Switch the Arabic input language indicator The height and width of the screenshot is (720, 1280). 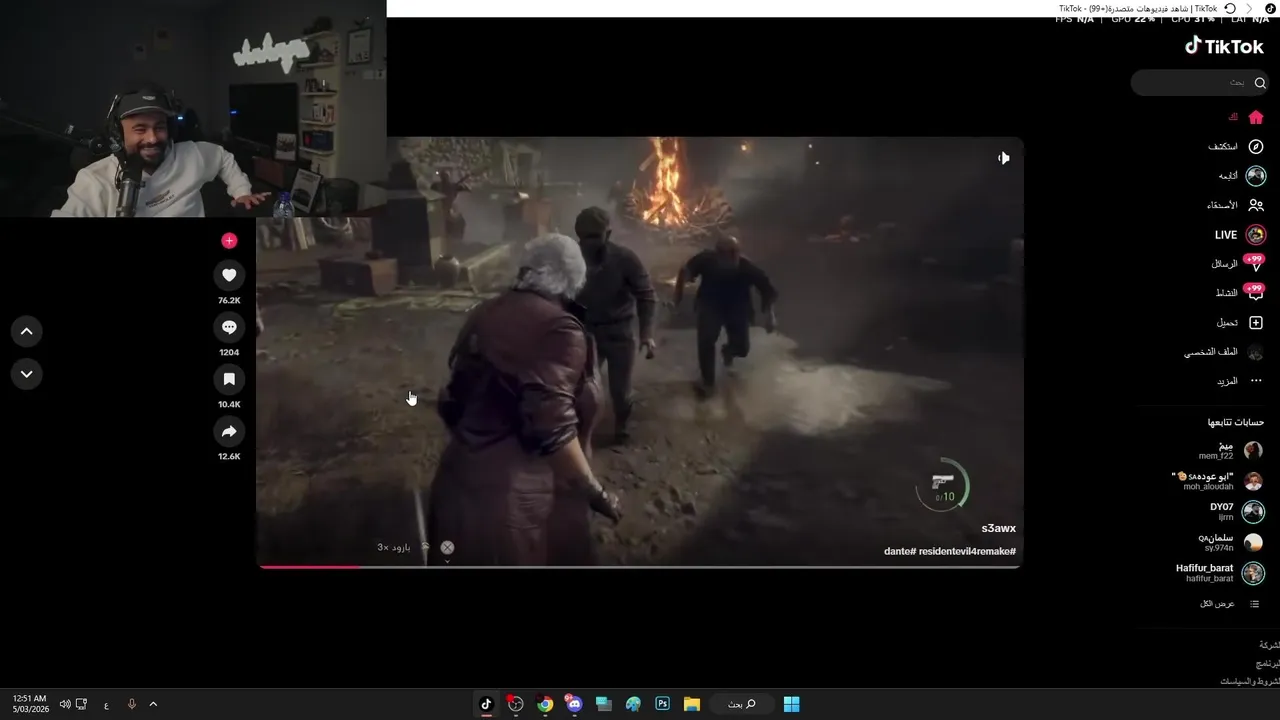tap(106, 705)
